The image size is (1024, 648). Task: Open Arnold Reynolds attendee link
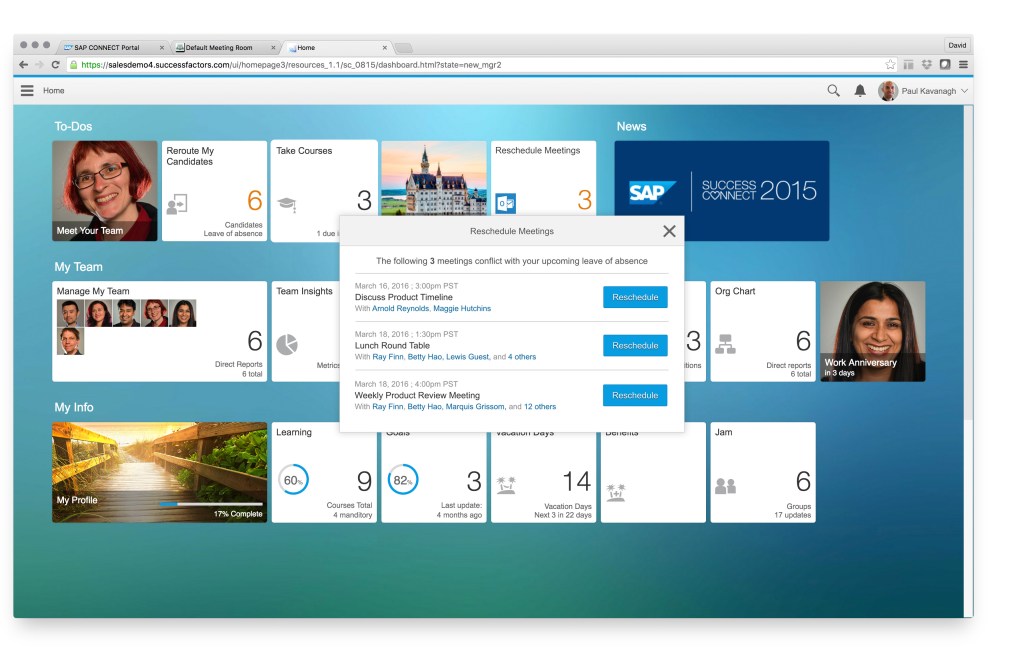tap(400, 309)
